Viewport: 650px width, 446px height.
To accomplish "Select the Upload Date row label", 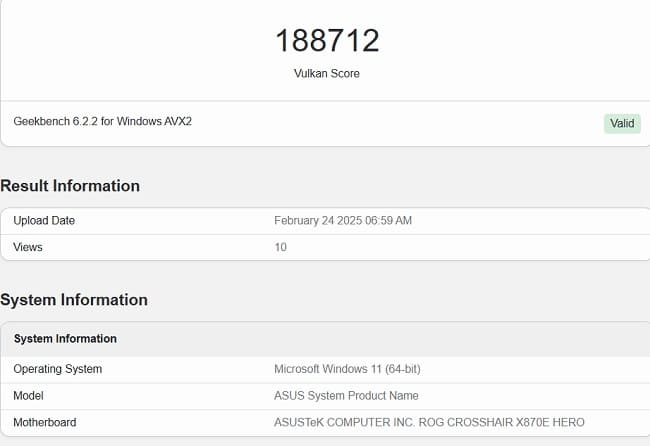I will (x=44, y=220).
